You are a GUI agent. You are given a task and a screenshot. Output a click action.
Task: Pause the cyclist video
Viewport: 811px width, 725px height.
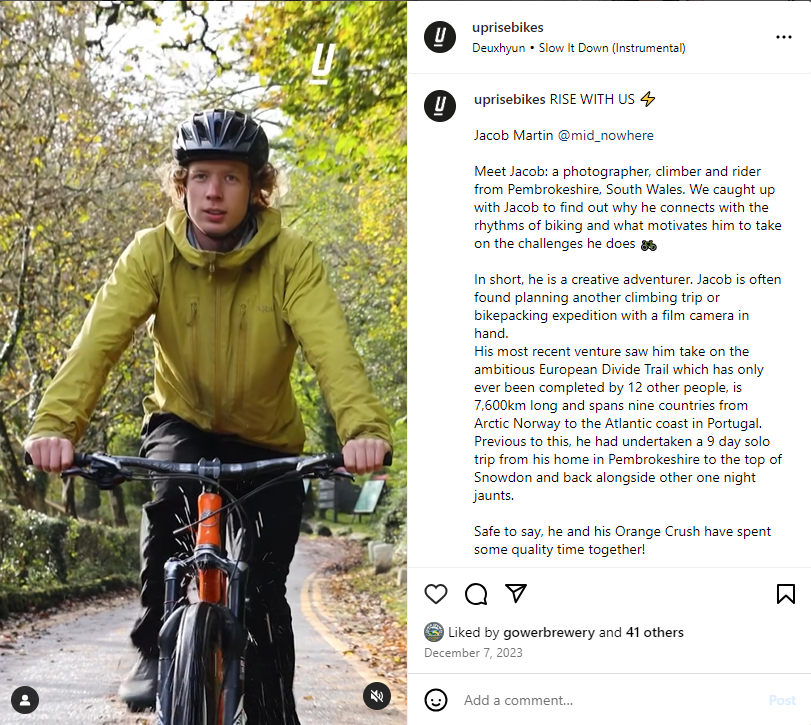tap(203, 360)
